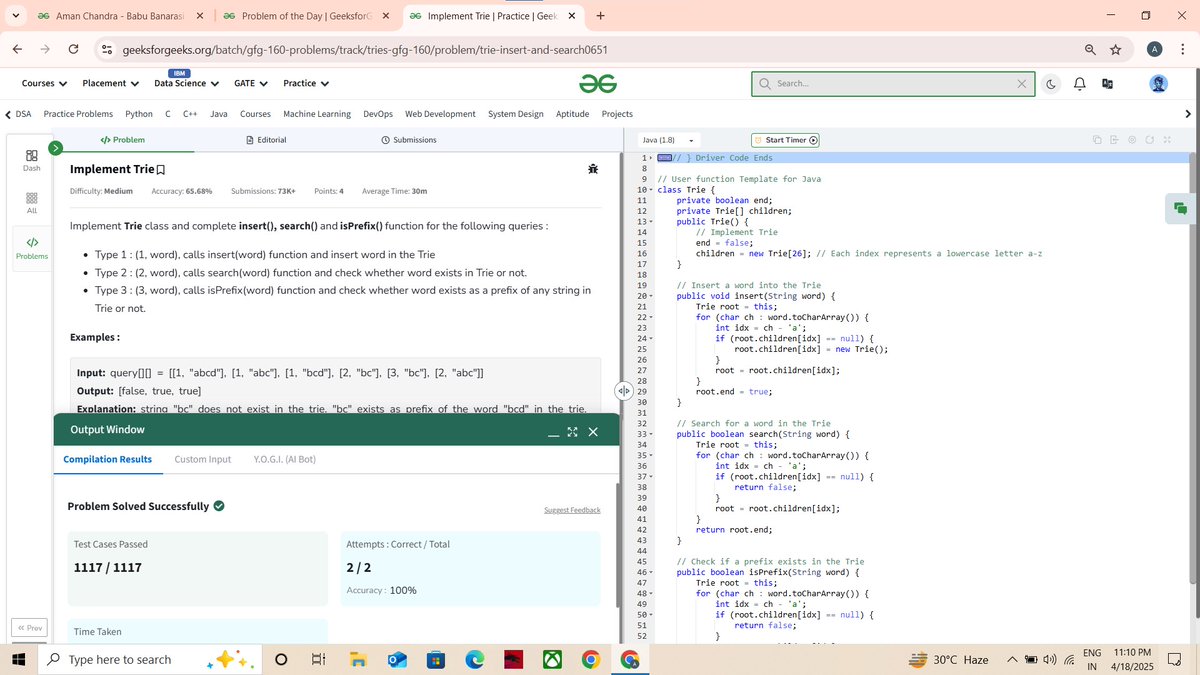Open Microsoft Store from the taskbar
Viewport: 1200px width, 675px height.
coord(435,659)
